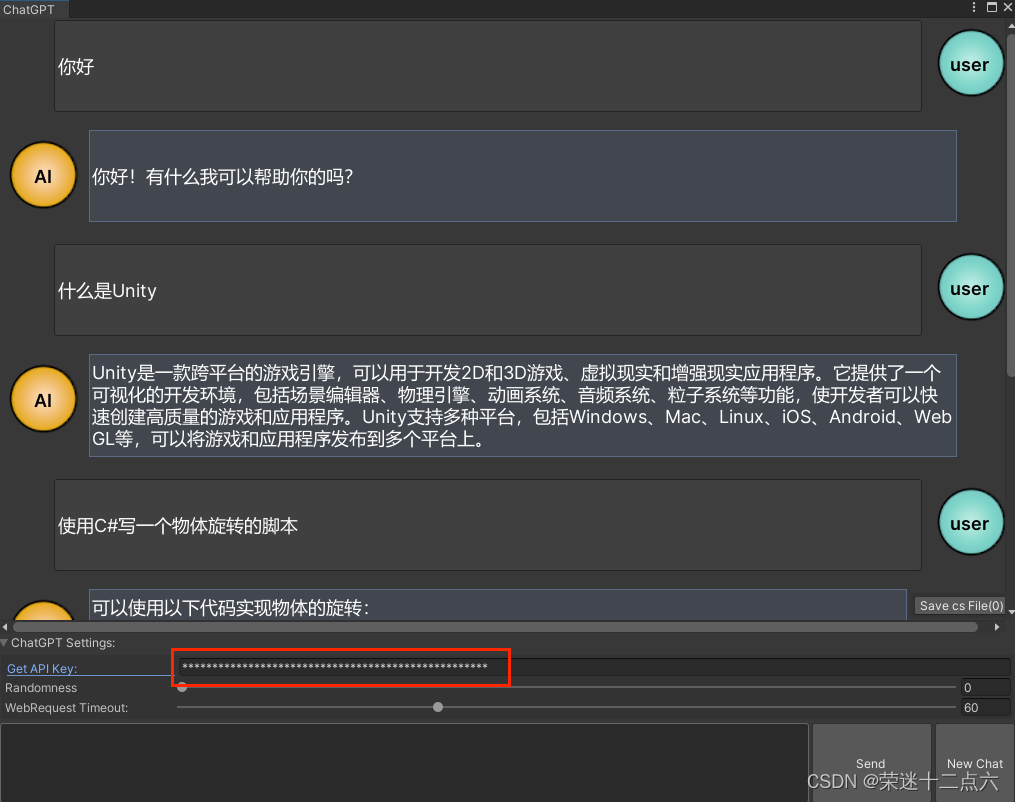Click the user avatar beside 你好 message
Image resolution: width=1015 pixels, height=802 pixels.
970,64
